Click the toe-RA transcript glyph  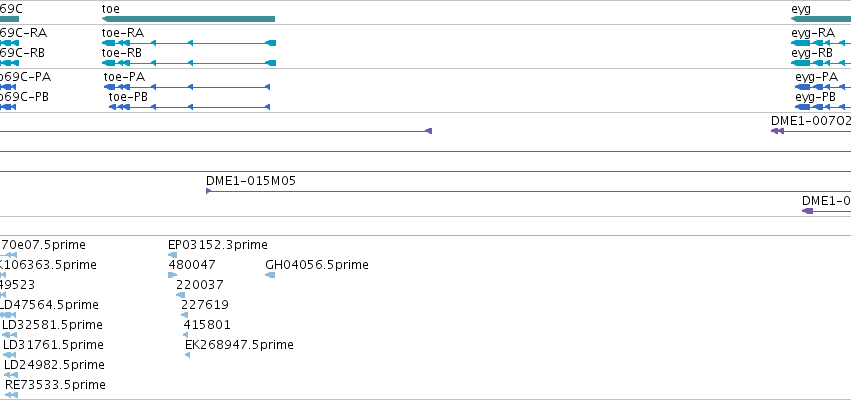point(189,43)
